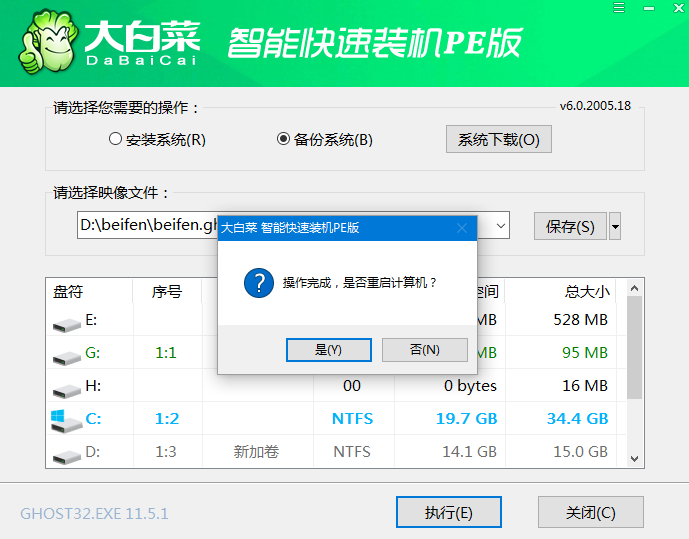
Task: Click the 528 MB total size cell
Action: [580, 320]
